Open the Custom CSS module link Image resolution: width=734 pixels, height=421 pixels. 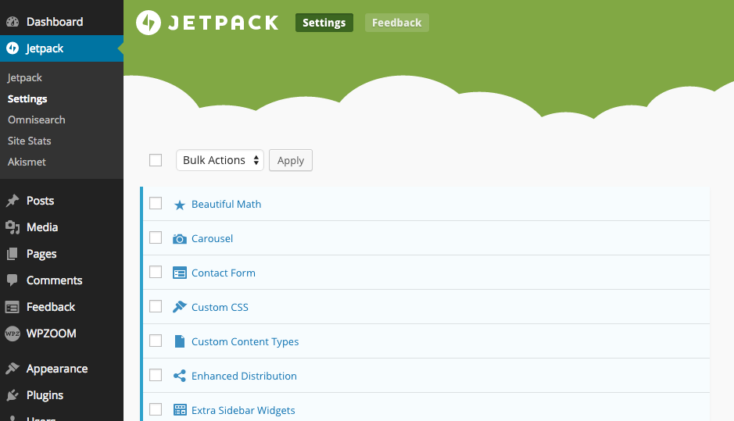[x=220, y=307]
